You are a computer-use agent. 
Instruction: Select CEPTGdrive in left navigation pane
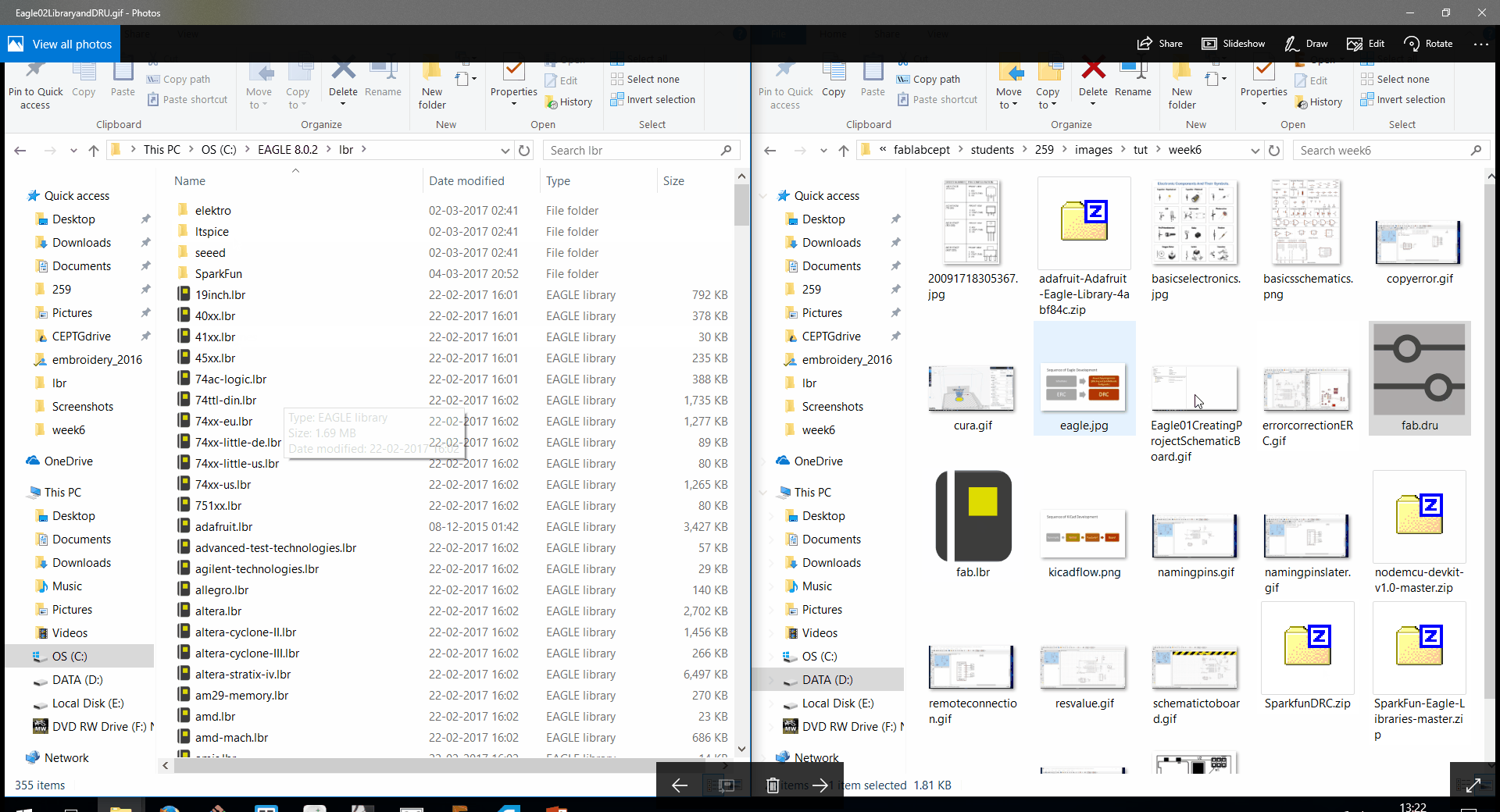[x=81, y=336]
